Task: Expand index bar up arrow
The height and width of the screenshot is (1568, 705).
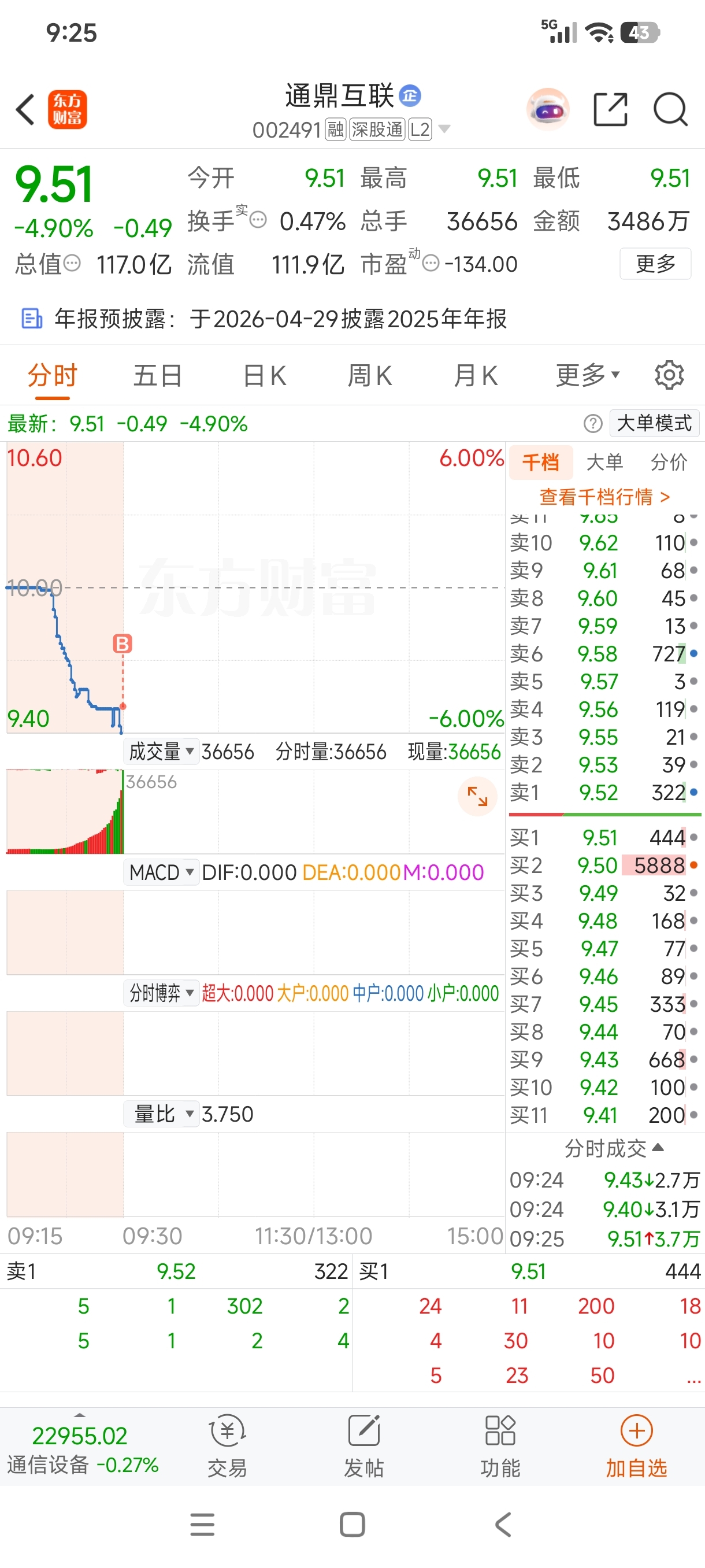Action: pyautogui.click(x=80, y=1415)
